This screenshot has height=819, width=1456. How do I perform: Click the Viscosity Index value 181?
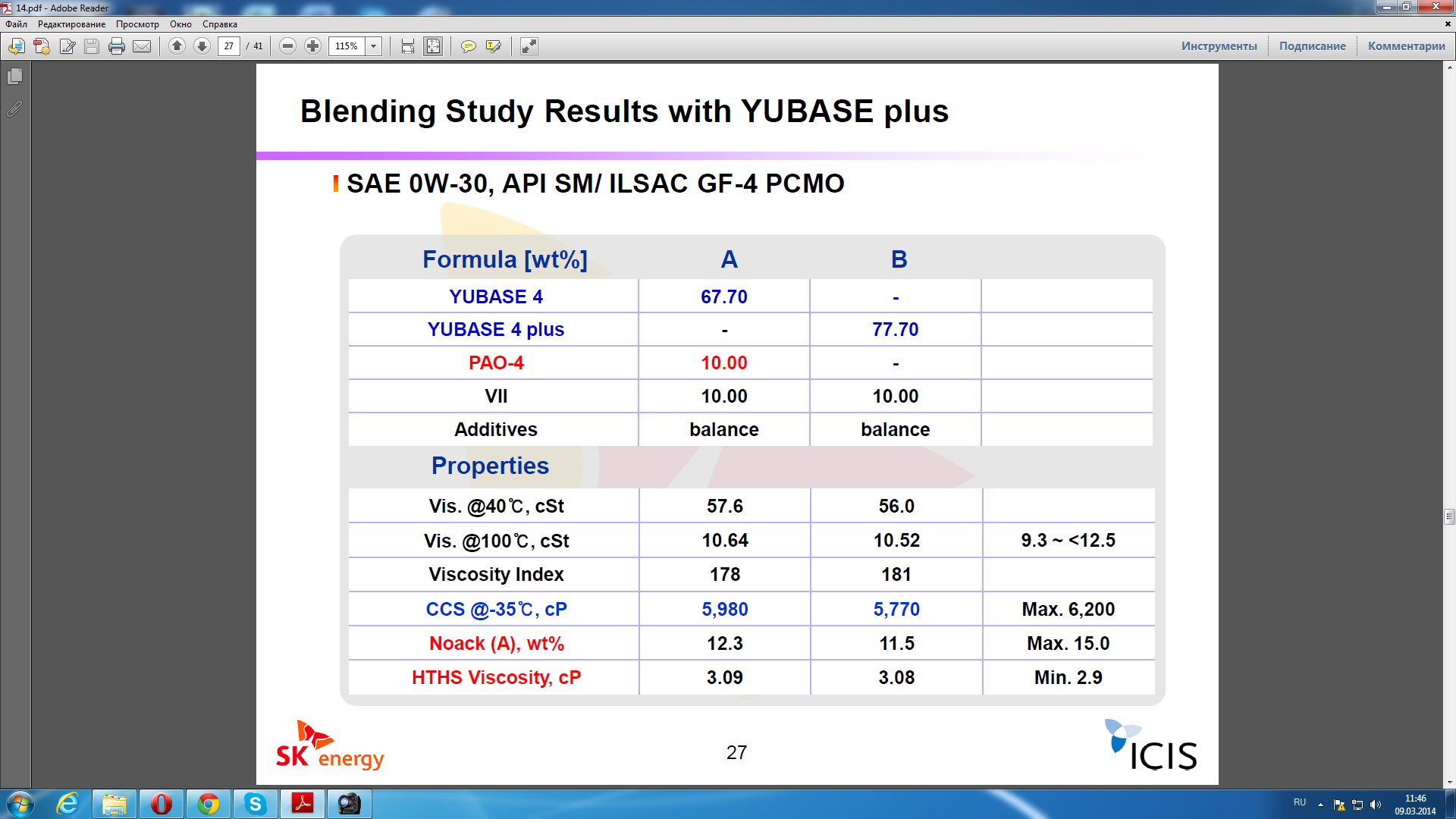(x=896, y=574)
